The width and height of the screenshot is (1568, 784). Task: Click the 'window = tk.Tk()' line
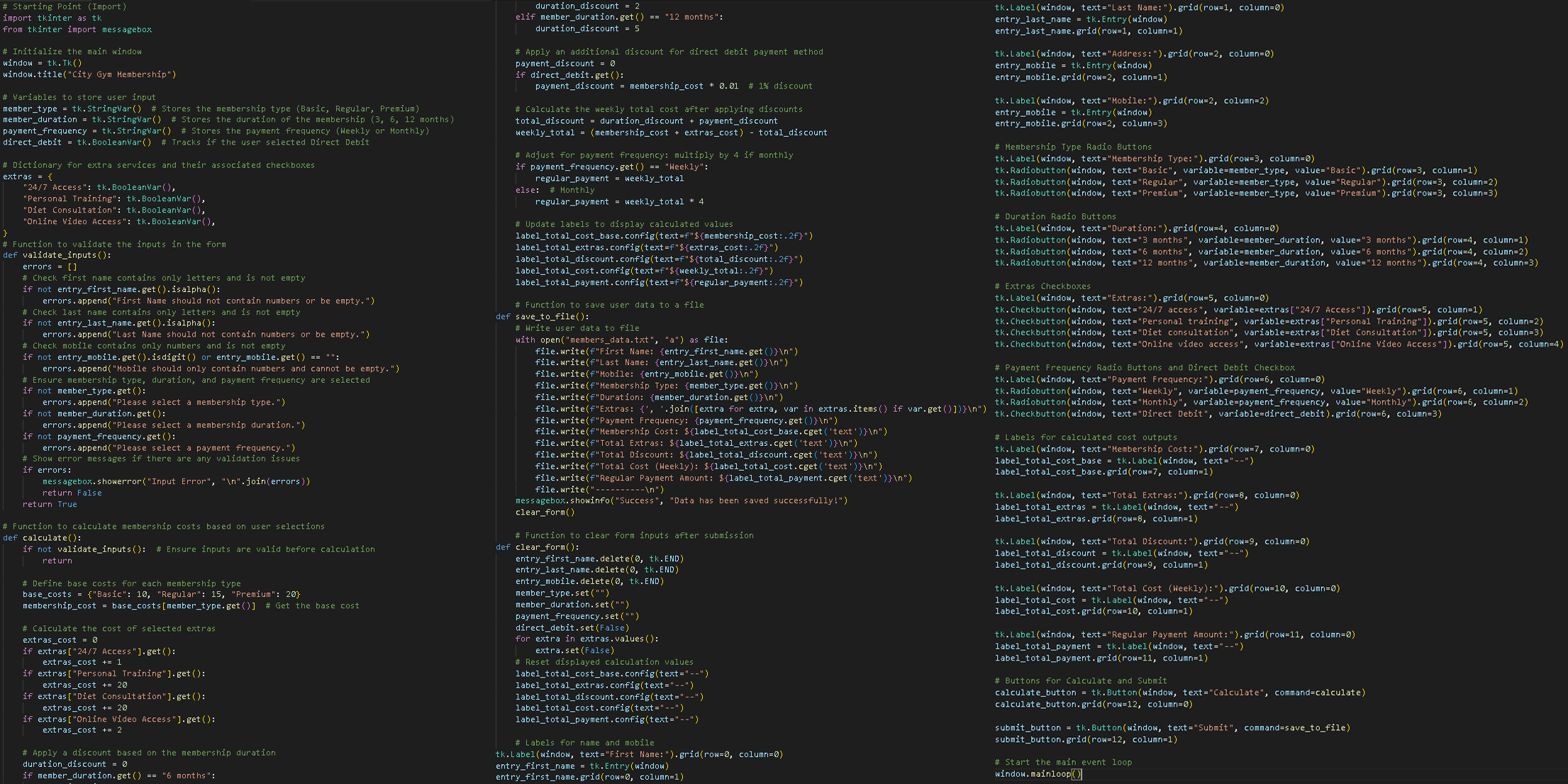[x=43, y=63]
